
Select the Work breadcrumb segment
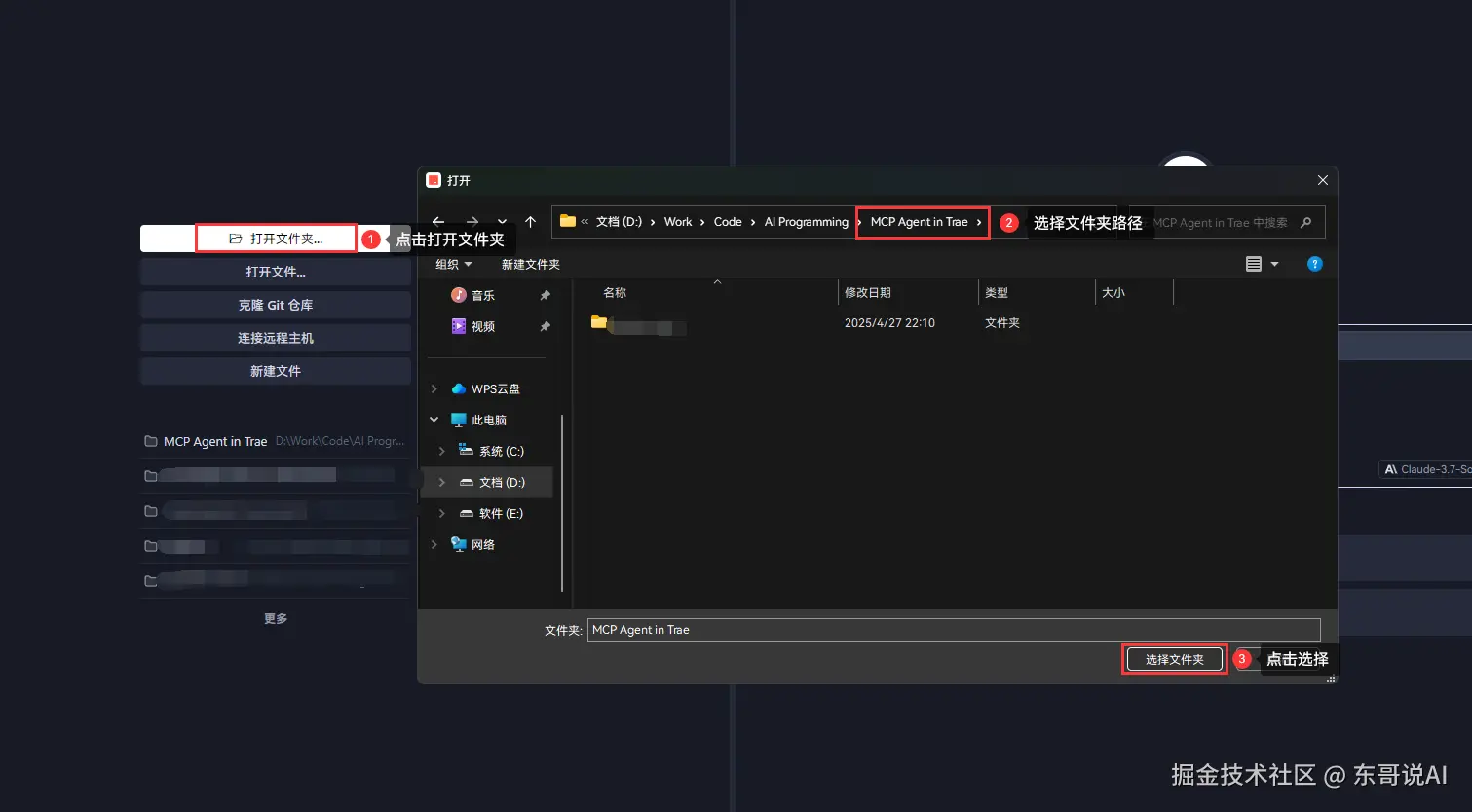coord(678,222)
